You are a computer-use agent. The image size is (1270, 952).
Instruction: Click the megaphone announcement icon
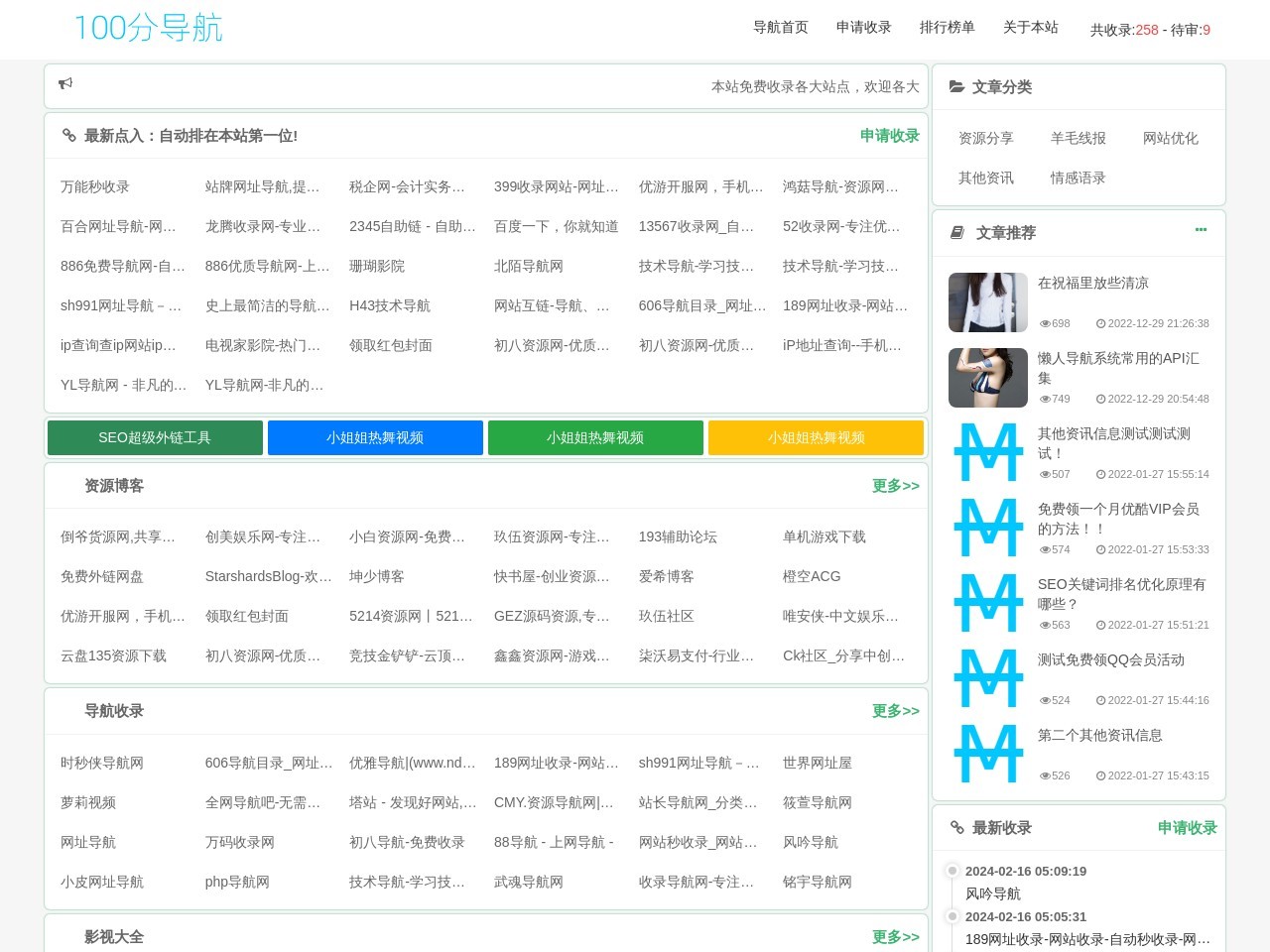click(x=65, y=84)
